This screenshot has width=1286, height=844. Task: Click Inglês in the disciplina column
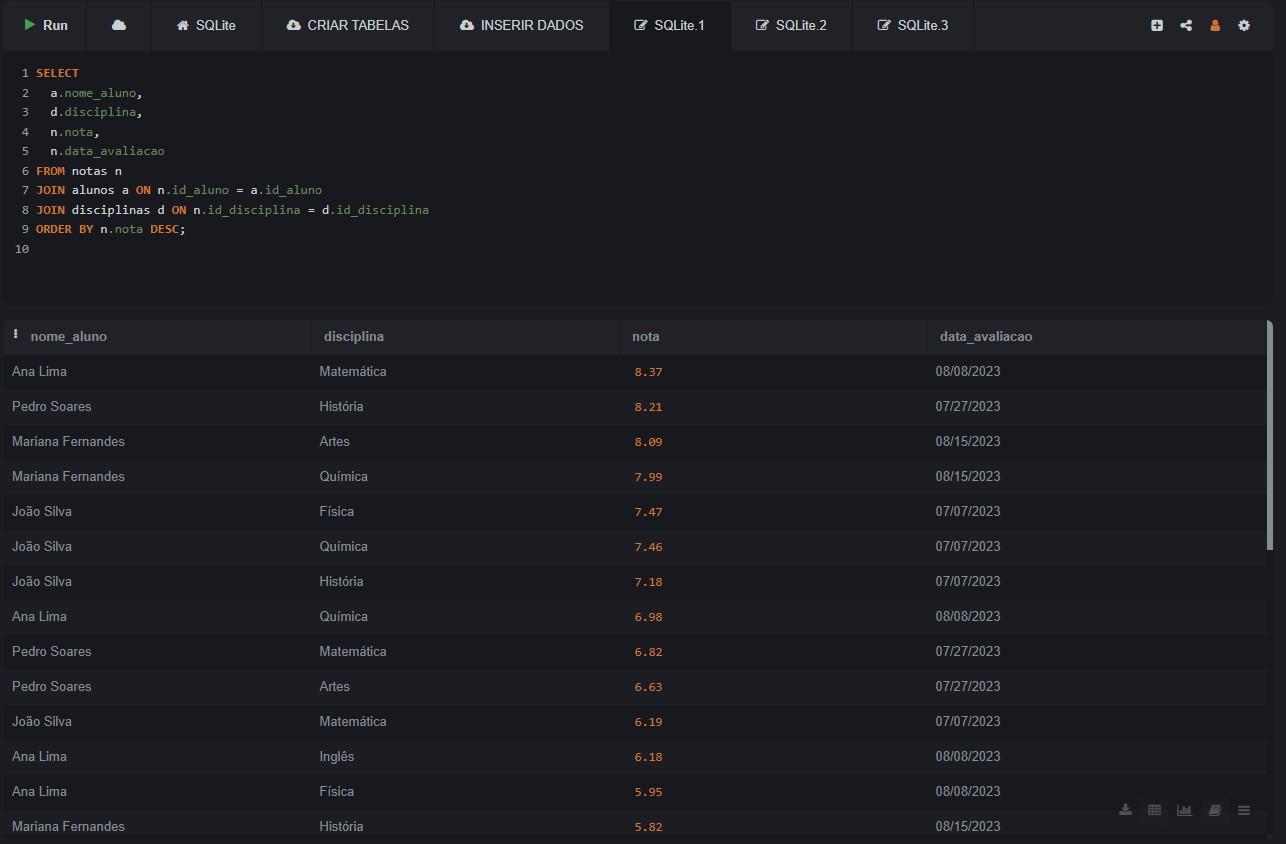point(337,756)
